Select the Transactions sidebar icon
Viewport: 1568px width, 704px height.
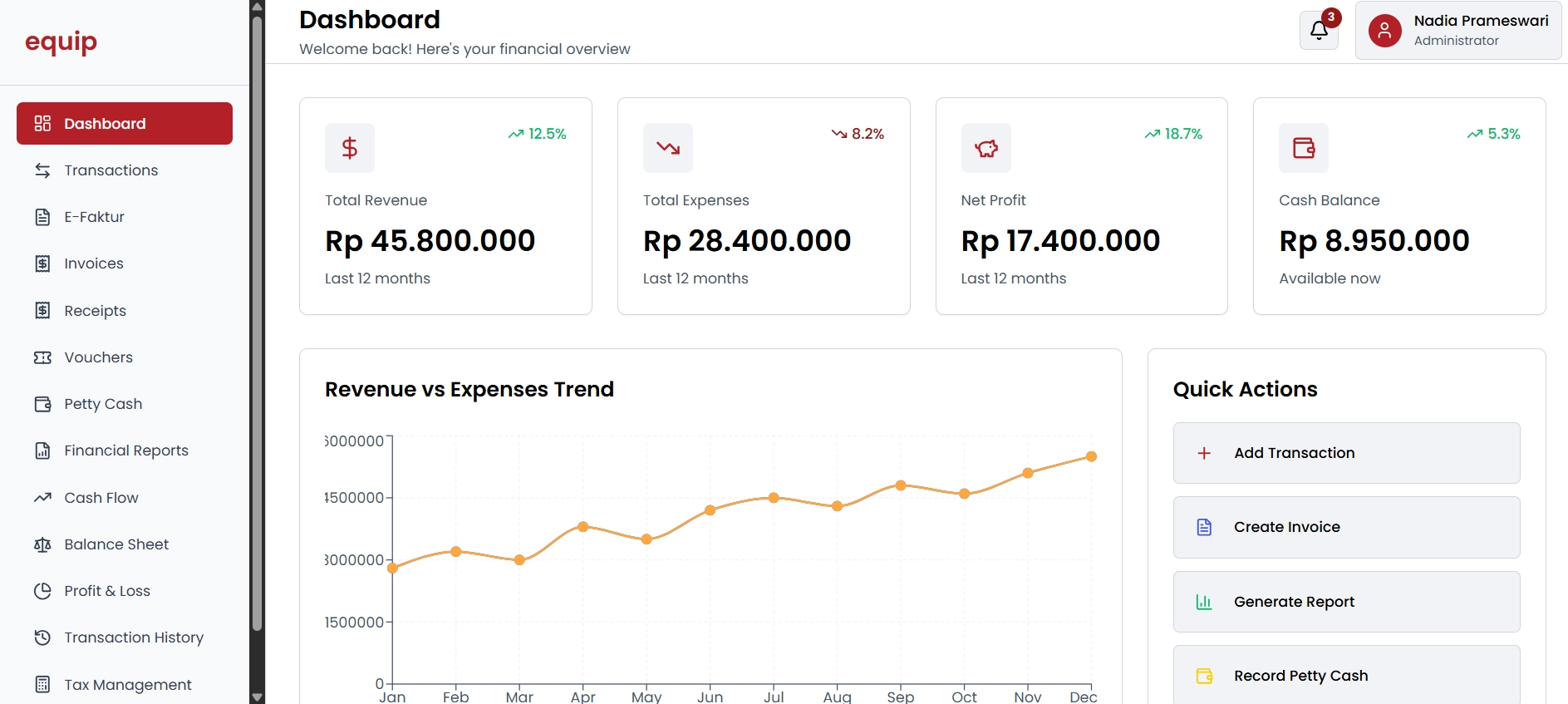tap(42, 170)
